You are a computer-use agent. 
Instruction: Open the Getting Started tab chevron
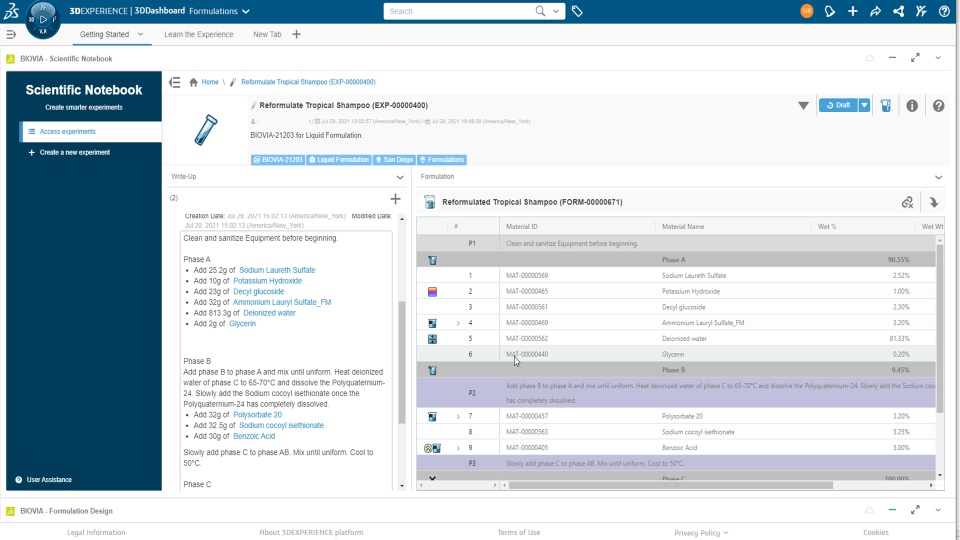(x=141, y=34)
